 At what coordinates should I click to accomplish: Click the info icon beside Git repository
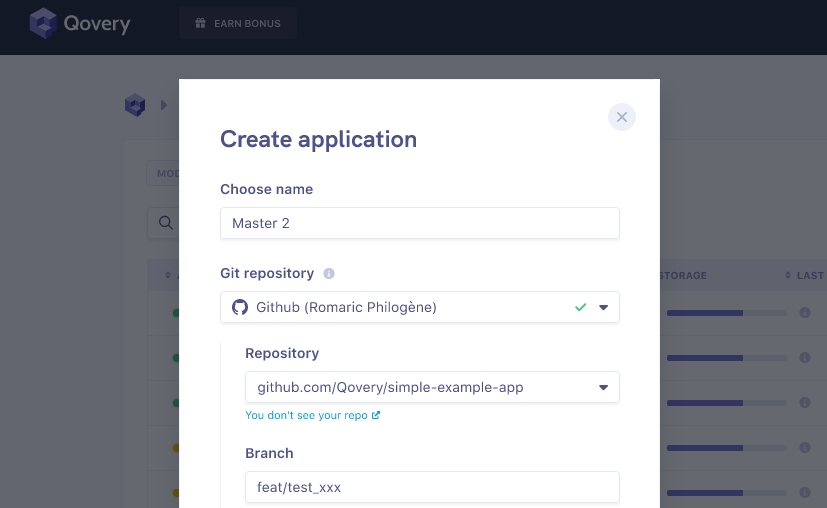[329, 273]
